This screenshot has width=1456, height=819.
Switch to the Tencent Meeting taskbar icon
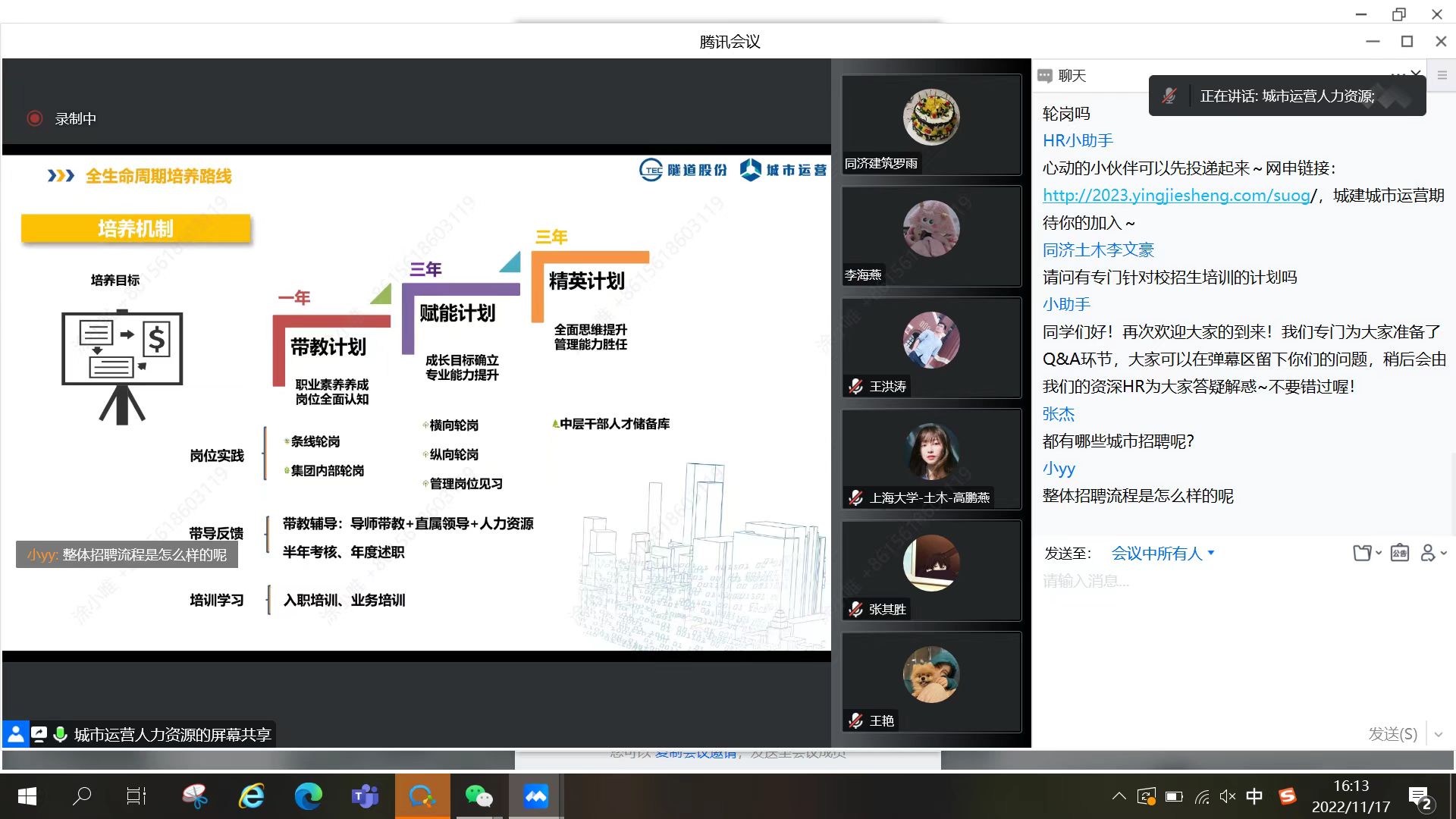click(535, 796)
